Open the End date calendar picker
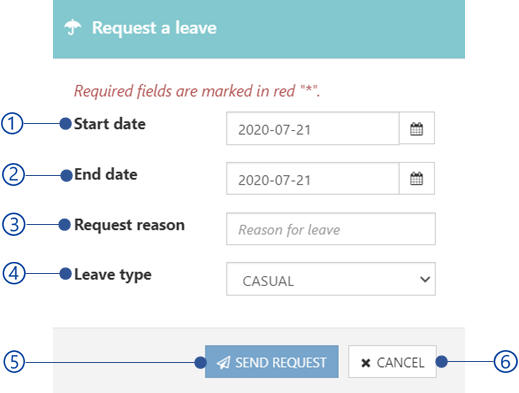This screenshot has width=519, height=393. point(417,179)
